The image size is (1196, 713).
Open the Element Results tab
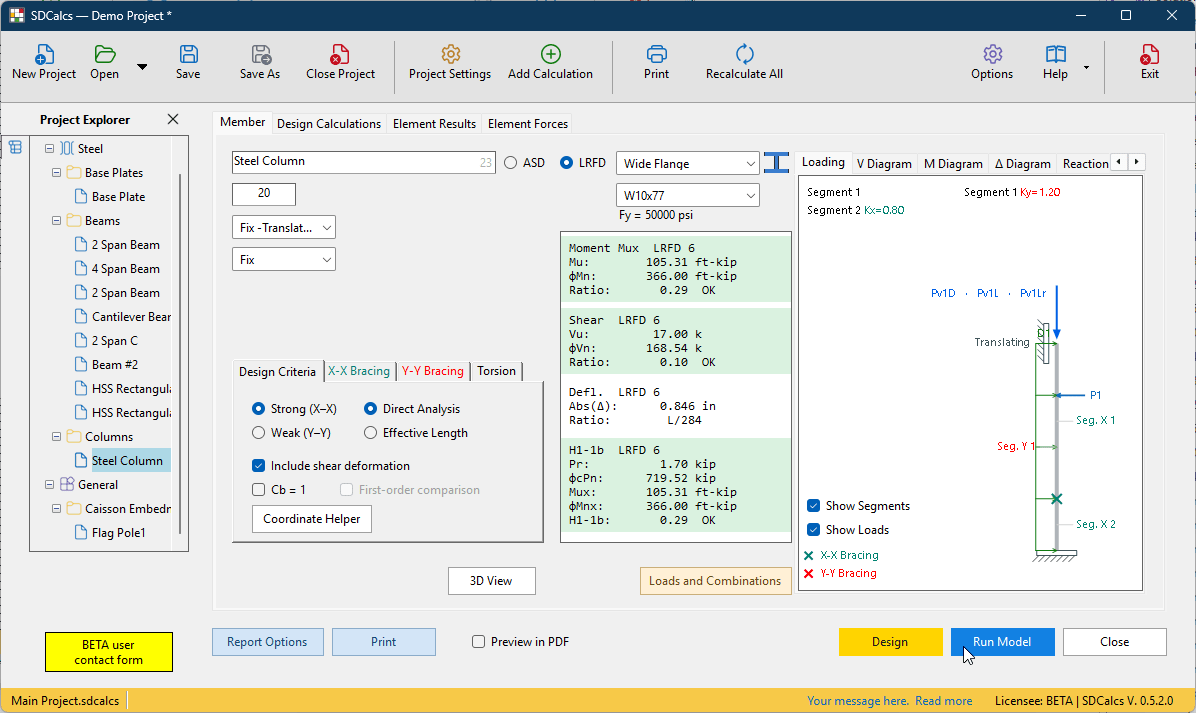point(434,124)
